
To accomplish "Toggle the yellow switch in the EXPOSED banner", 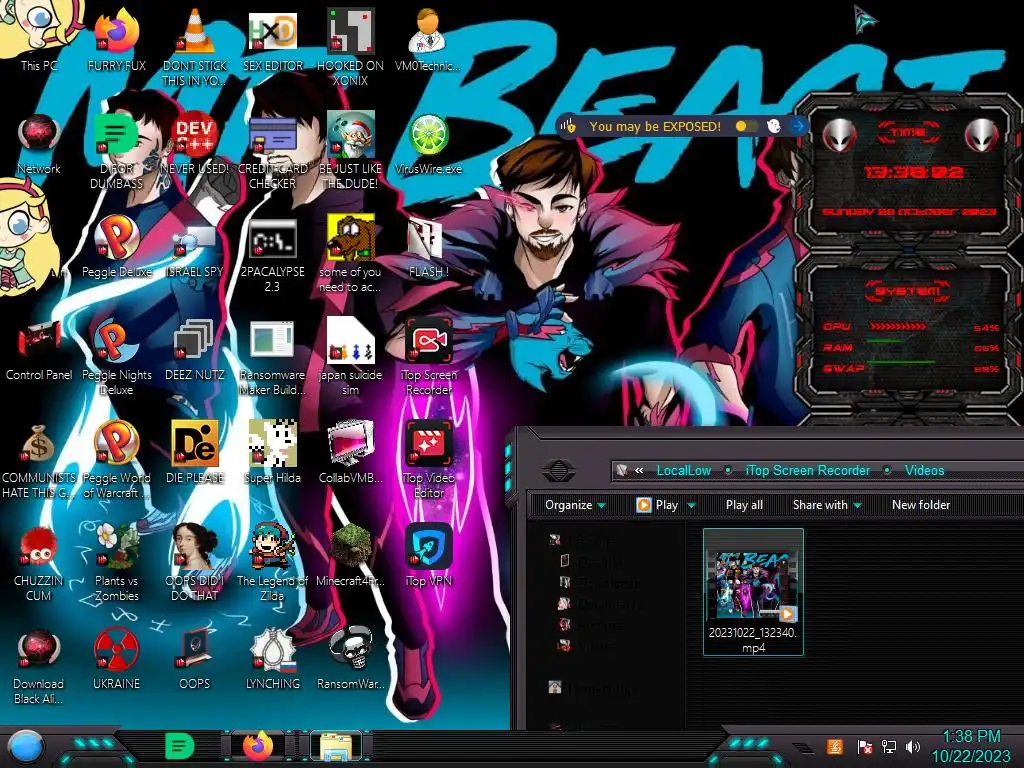I will point(746,126).
